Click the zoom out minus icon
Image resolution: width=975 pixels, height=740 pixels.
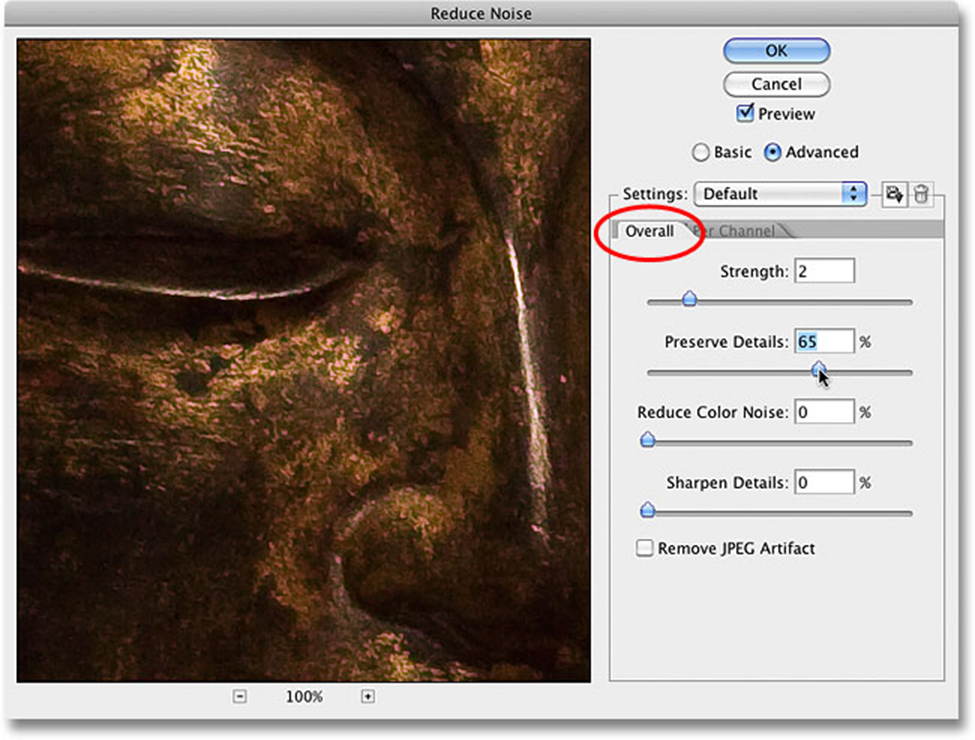pyautogui.click(x=240, y=696)
